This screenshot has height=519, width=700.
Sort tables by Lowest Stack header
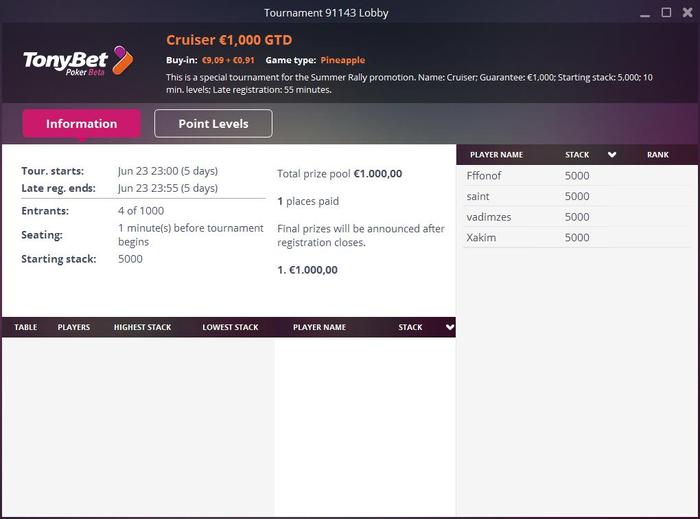tap(230, 327)
